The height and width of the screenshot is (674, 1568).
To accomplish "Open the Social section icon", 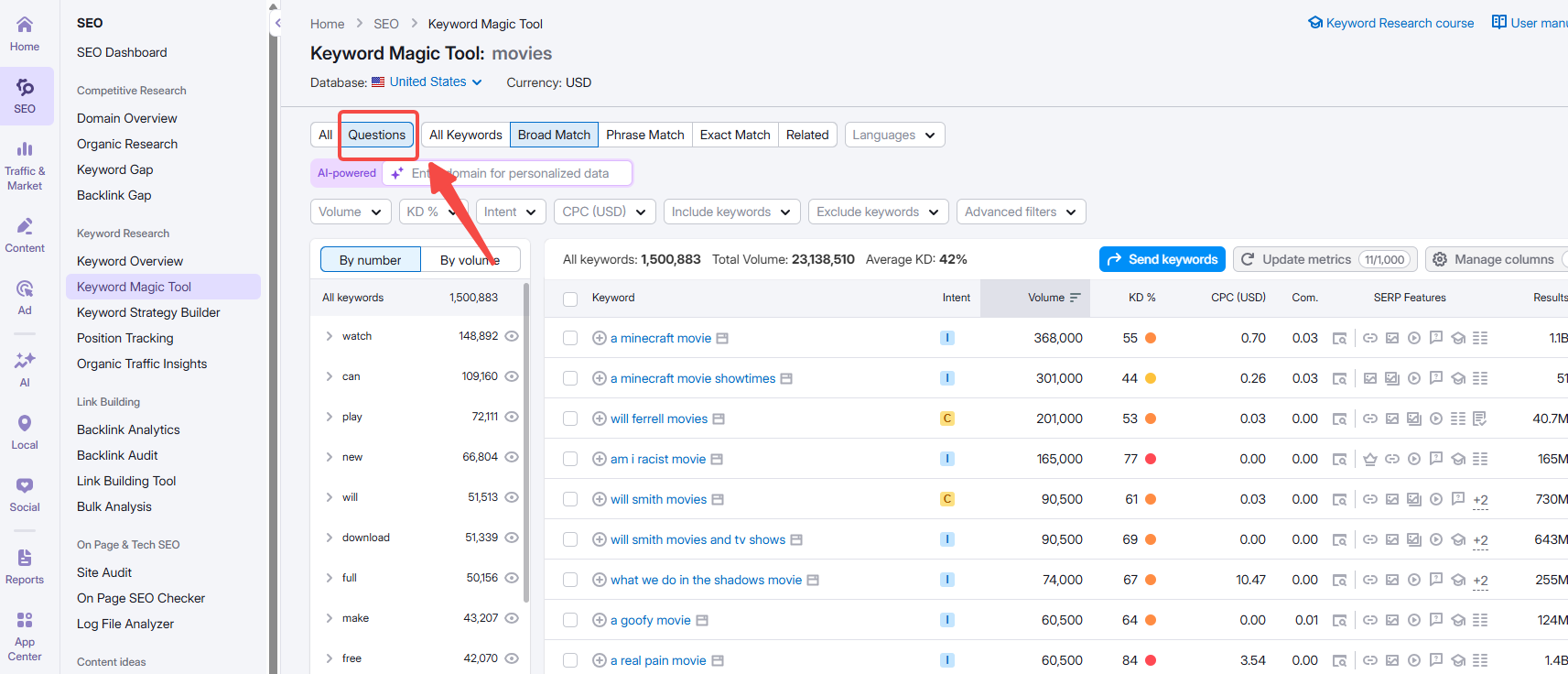I will [25, 494].
